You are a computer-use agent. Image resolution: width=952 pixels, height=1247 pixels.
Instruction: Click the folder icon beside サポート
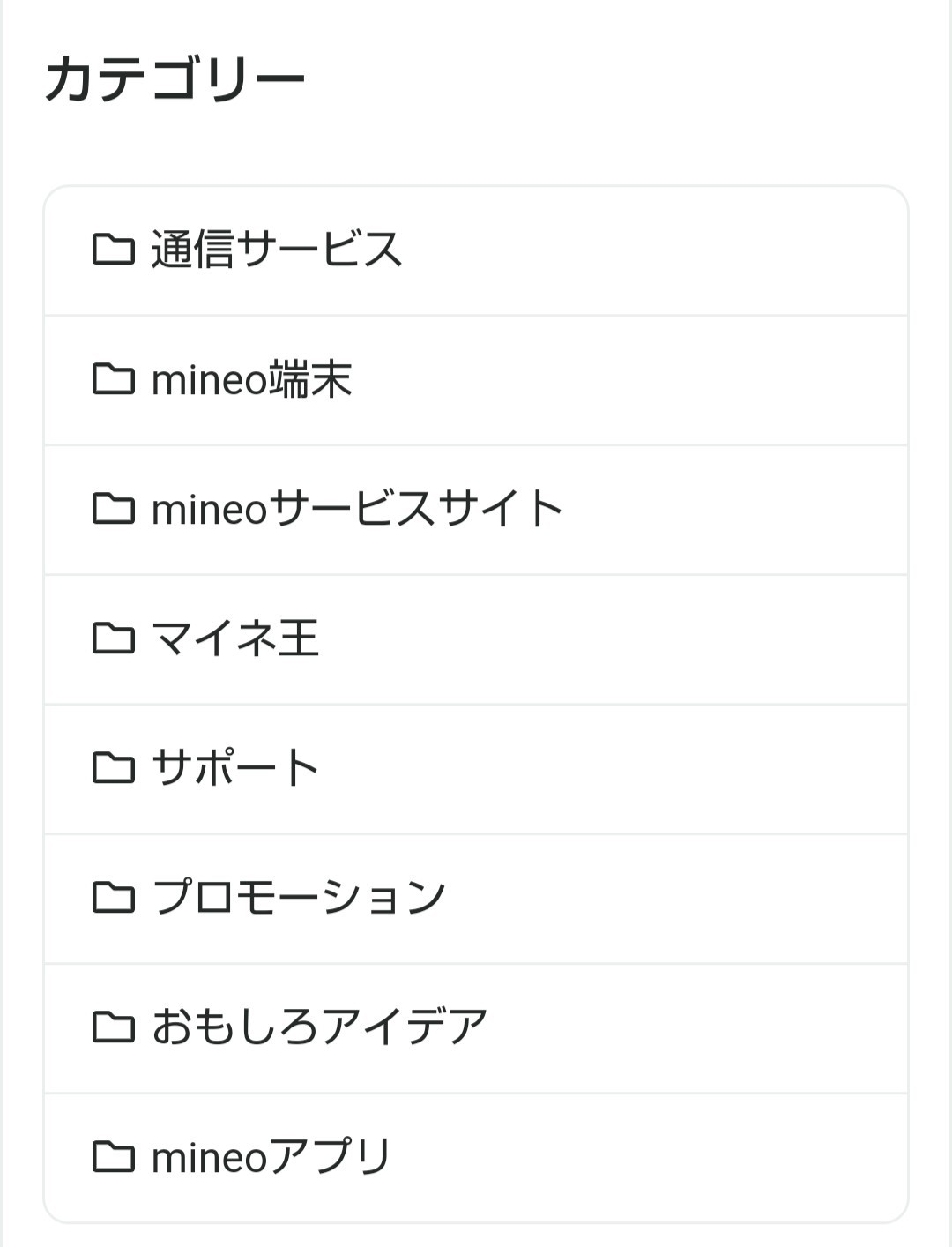tap(113, 768)
